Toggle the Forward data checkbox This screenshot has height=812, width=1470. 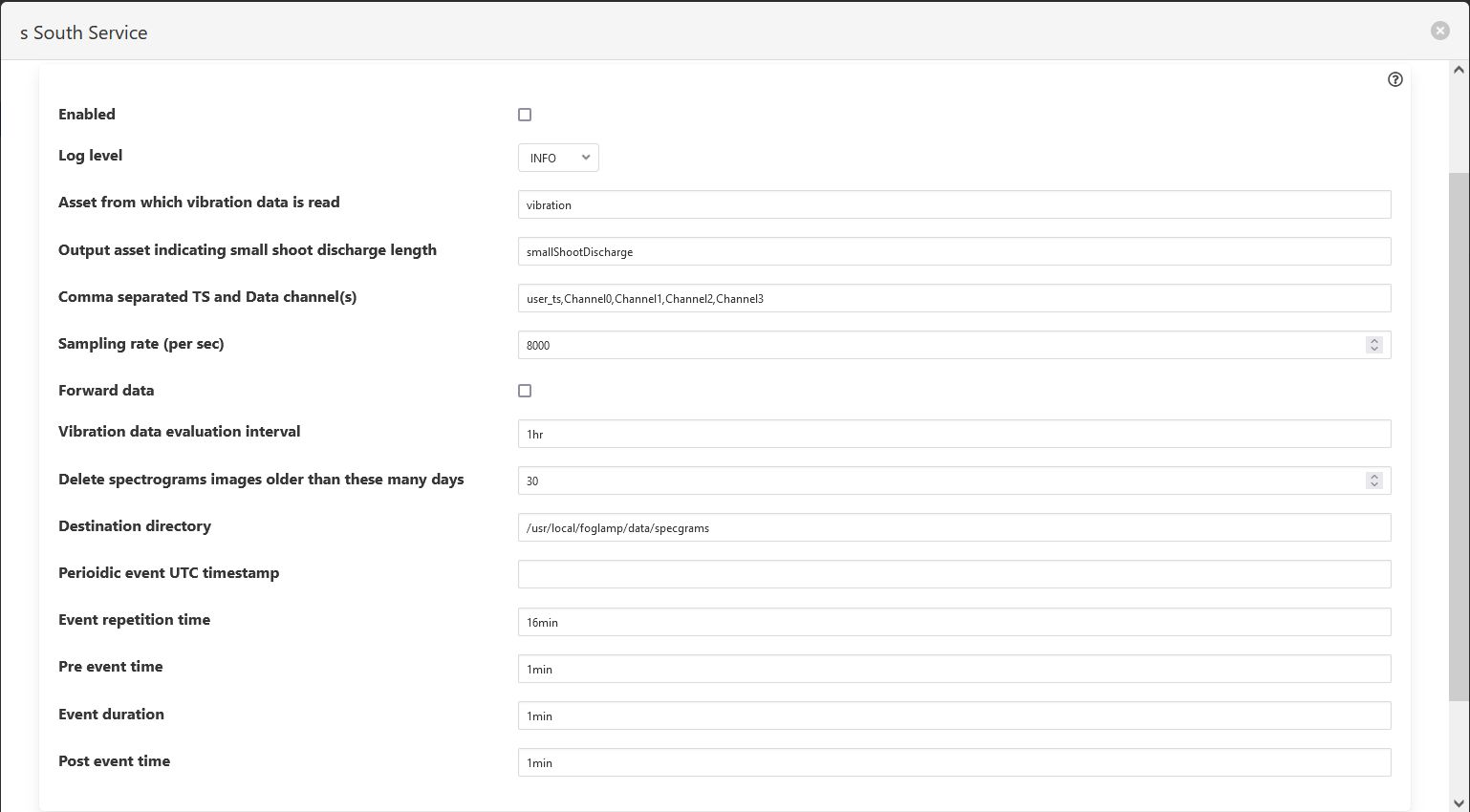525,391
